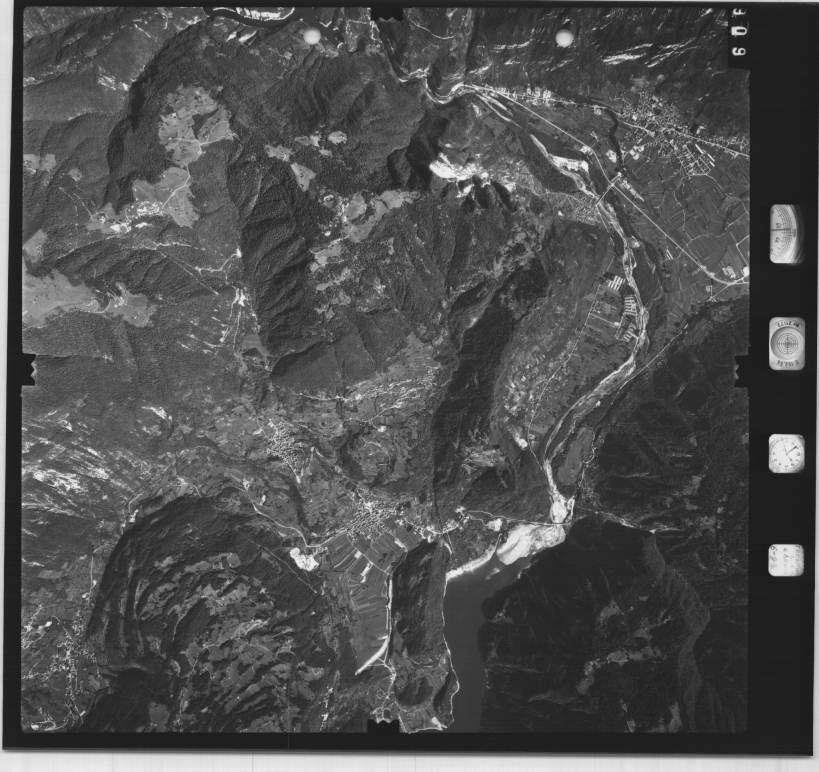Click the narrow white strip field west of the lake
This screenshot has height=772, width=819.
(370, 657)
